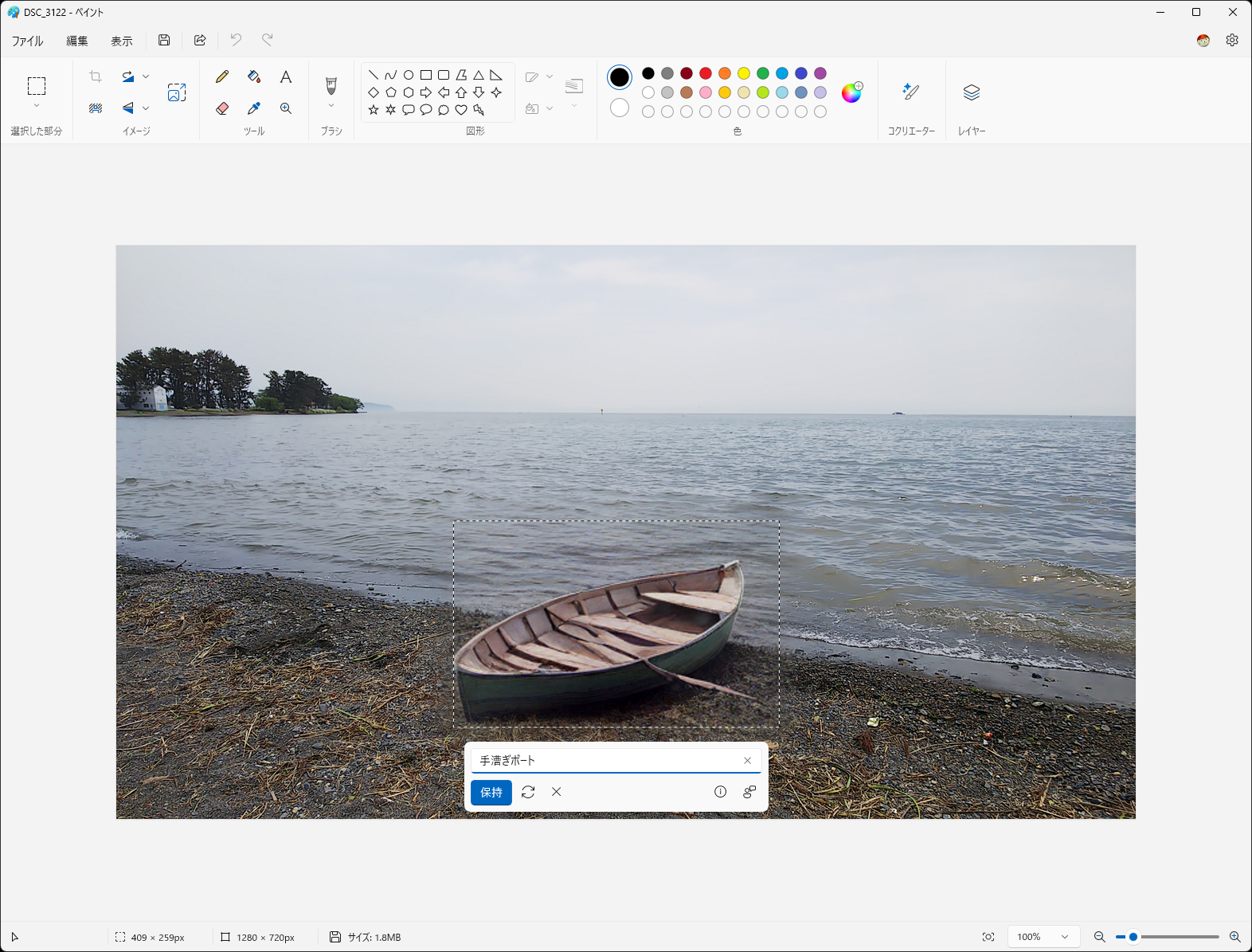Select secondary color 2 white circle
1252x952 pixels.
point(620,108)
